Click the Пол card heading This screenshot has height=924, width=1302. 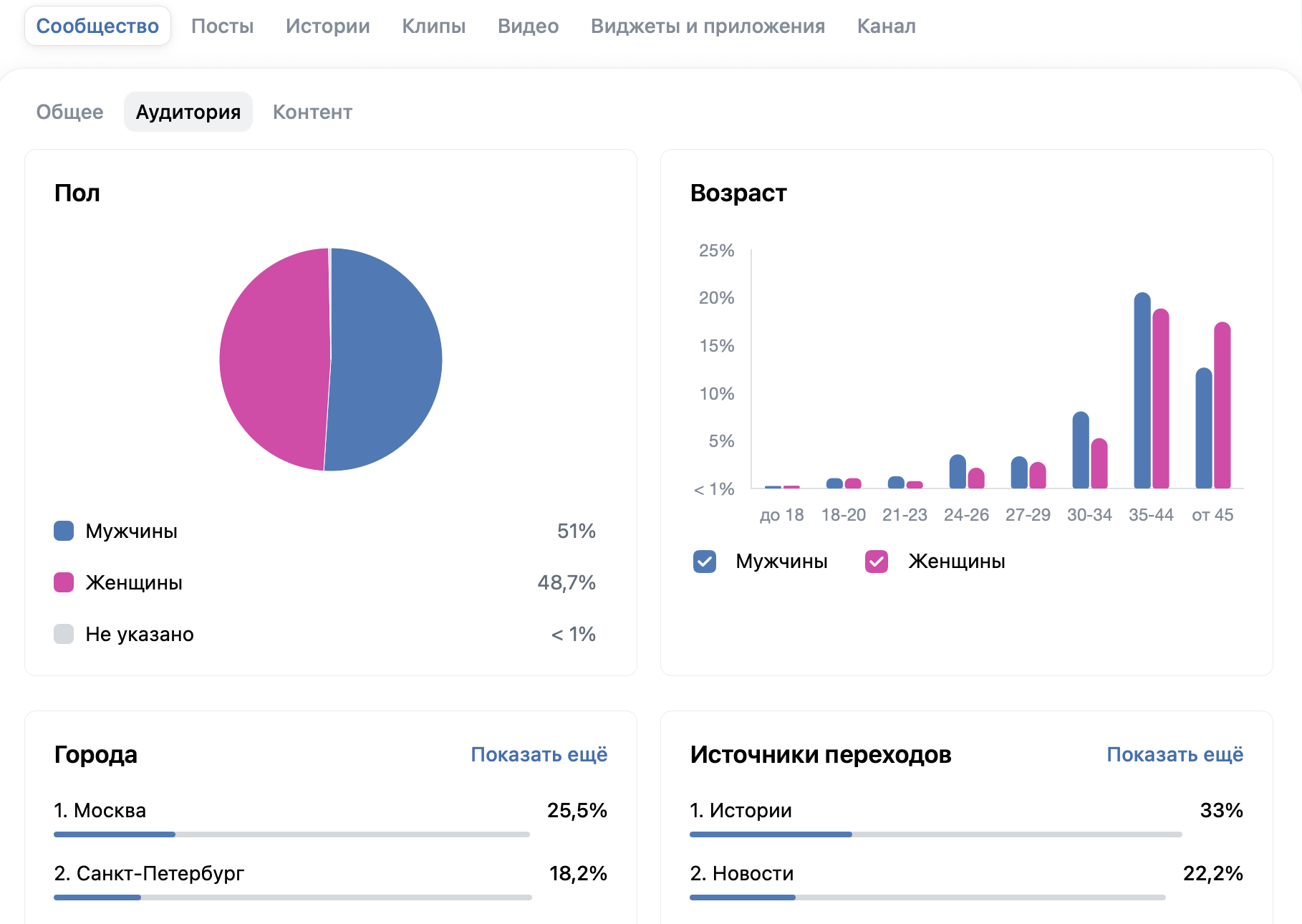[x=77, y=193]
